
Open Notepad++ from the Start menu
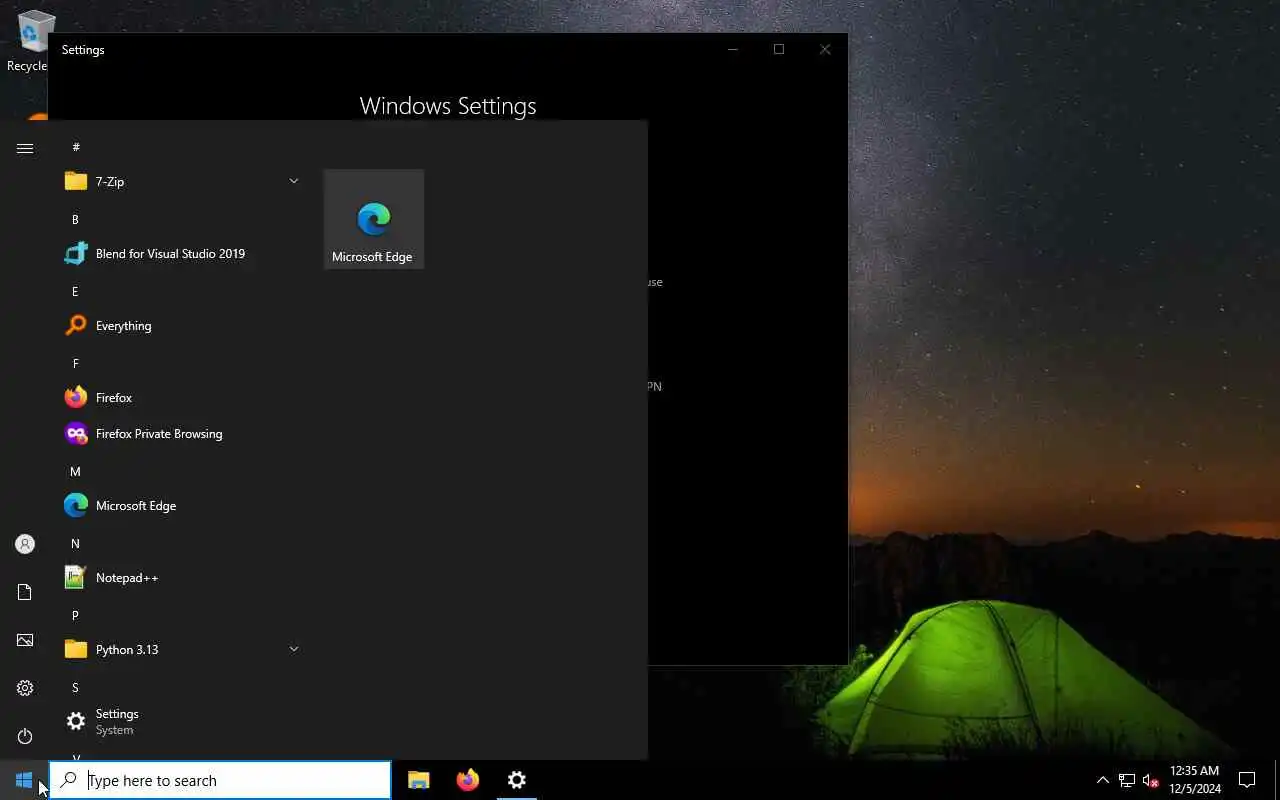182,577
